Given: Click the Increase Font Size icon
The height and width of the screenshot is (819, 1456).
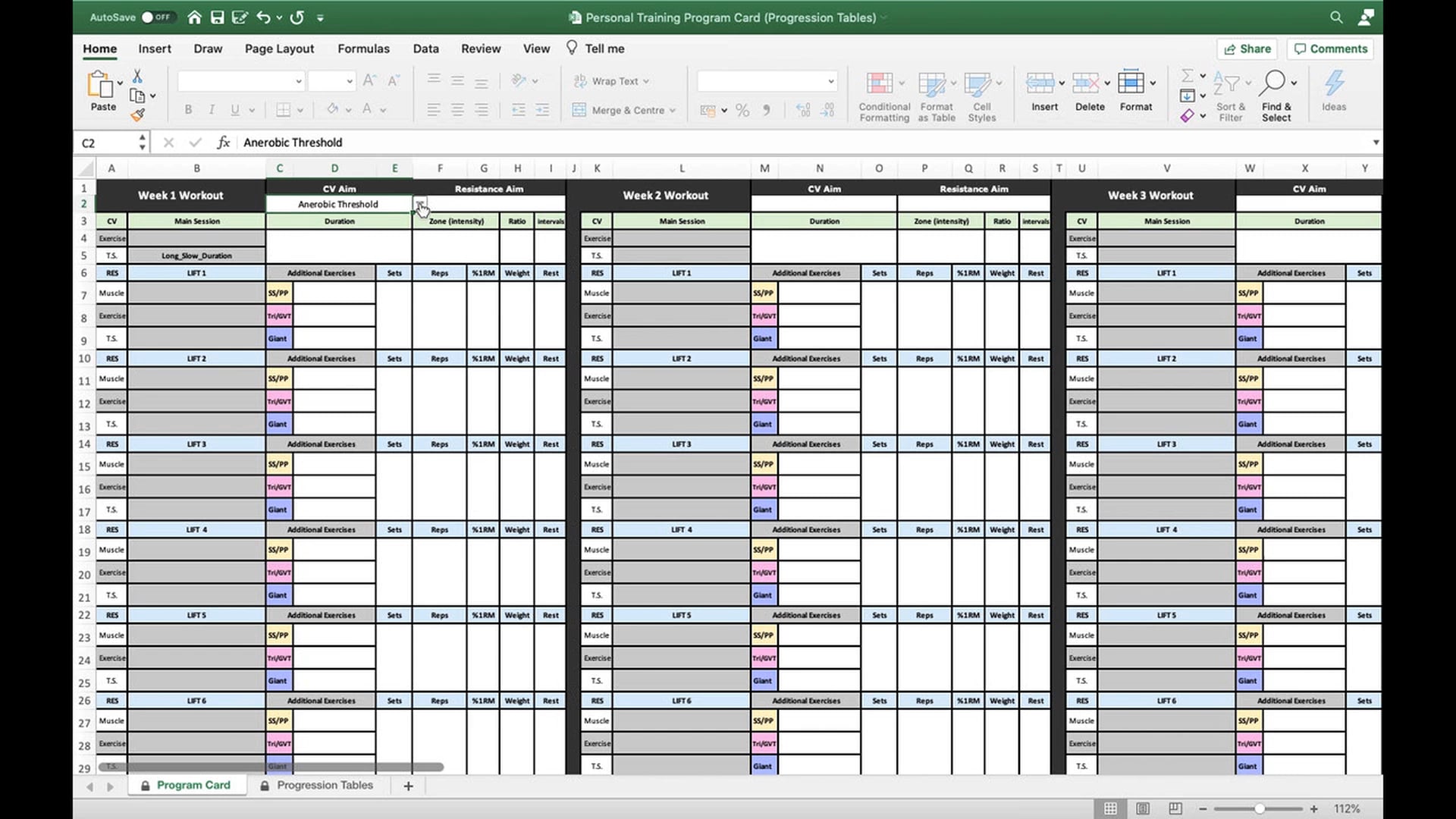Looking at the screenshot, I should (369, 80).
